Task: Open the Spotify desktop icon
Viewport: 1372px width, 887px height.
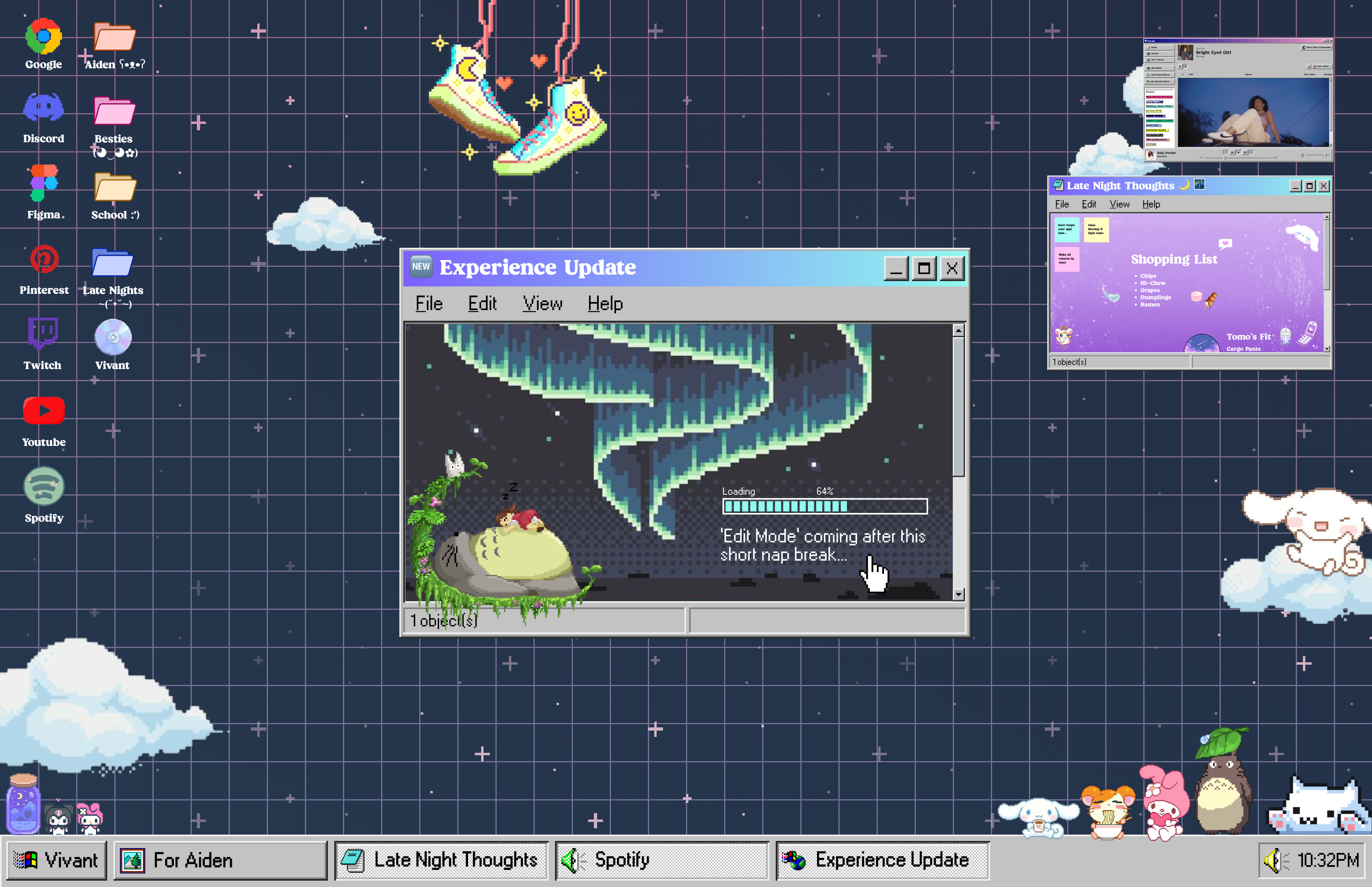Action: (44, 487)
